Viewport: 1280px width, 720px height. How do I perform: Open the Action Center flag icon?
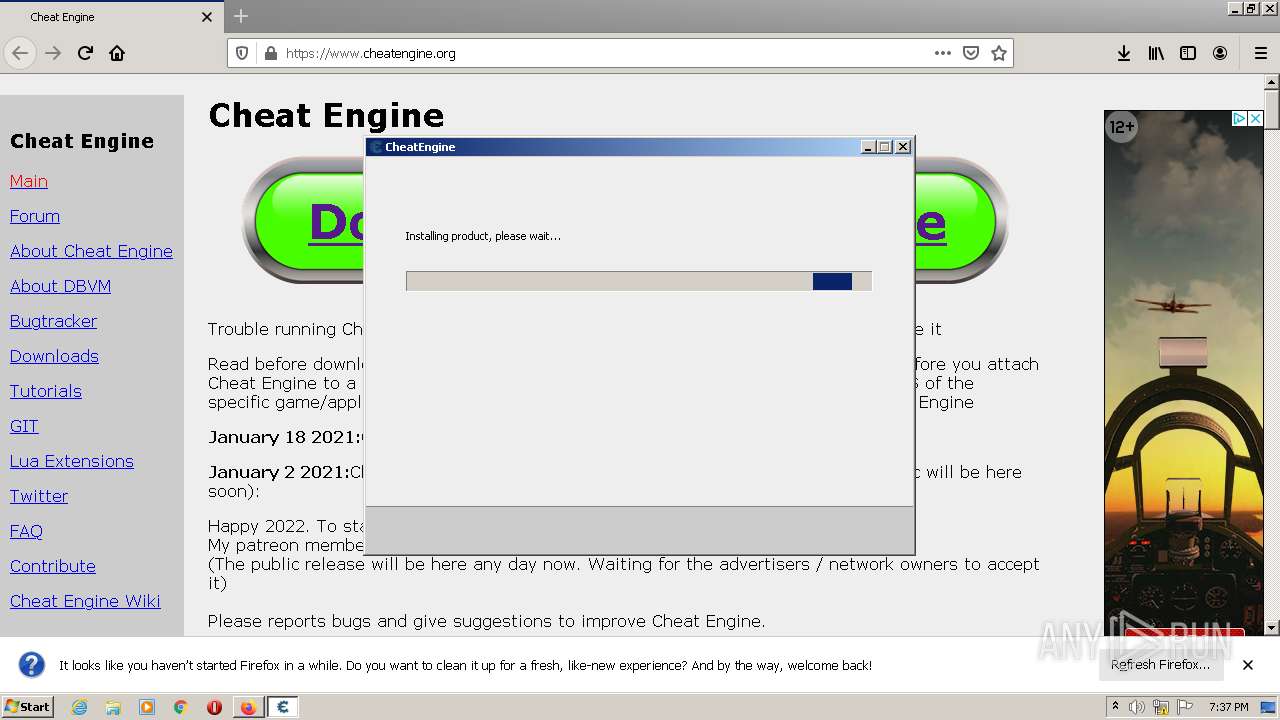point(1185,707)
